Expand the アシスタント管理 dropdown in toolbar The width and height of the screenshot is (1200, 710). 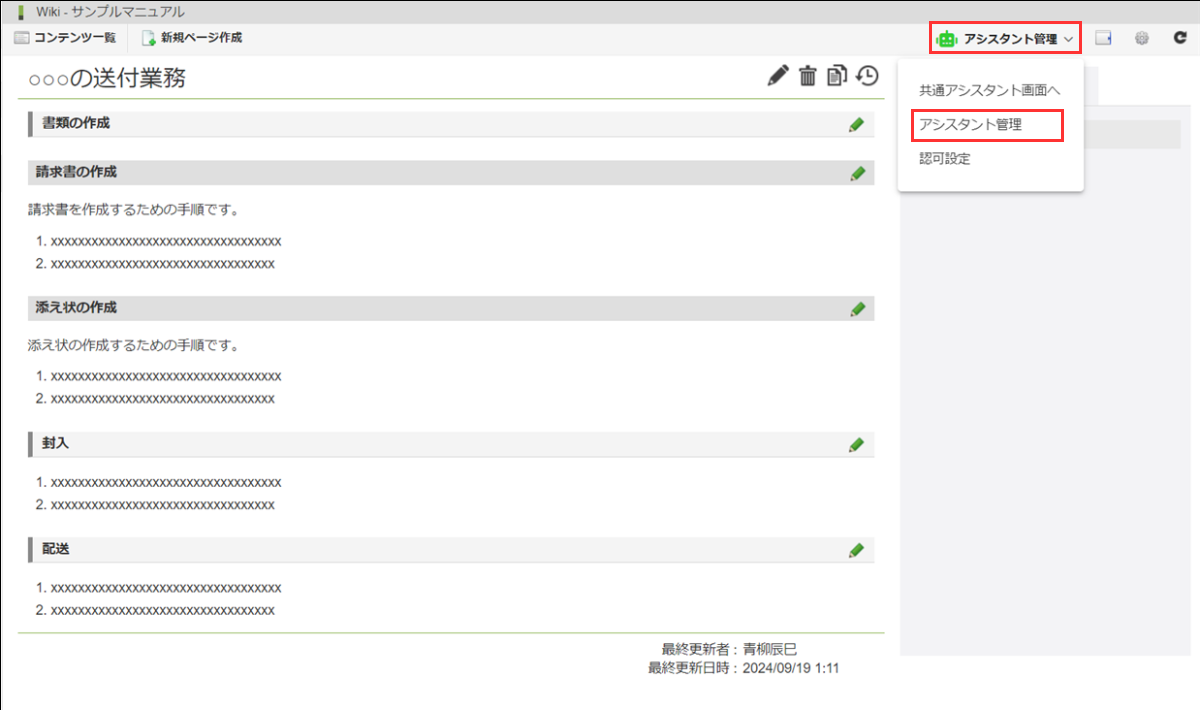1006,39
